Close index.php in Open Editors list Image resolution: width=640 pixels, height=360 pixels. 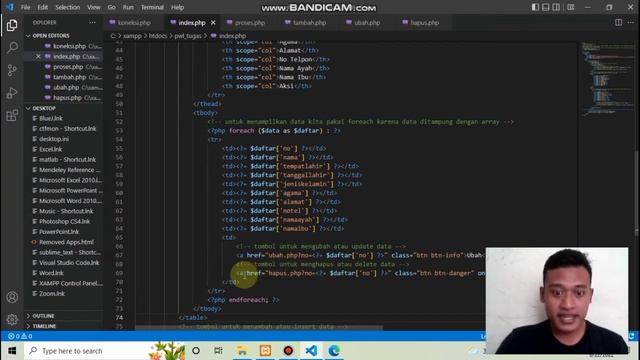(x=38, y=56)
